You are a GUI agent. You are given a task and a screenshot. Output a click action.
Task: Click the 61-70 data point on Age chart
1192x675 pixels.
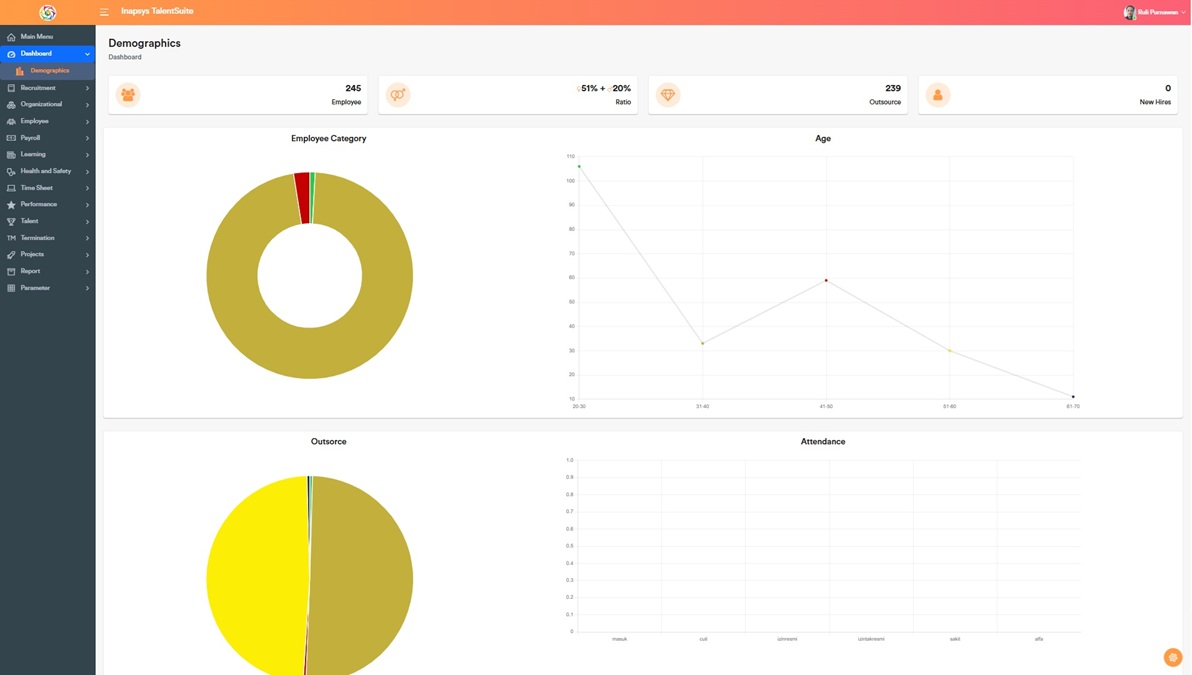click(1073, 397)
